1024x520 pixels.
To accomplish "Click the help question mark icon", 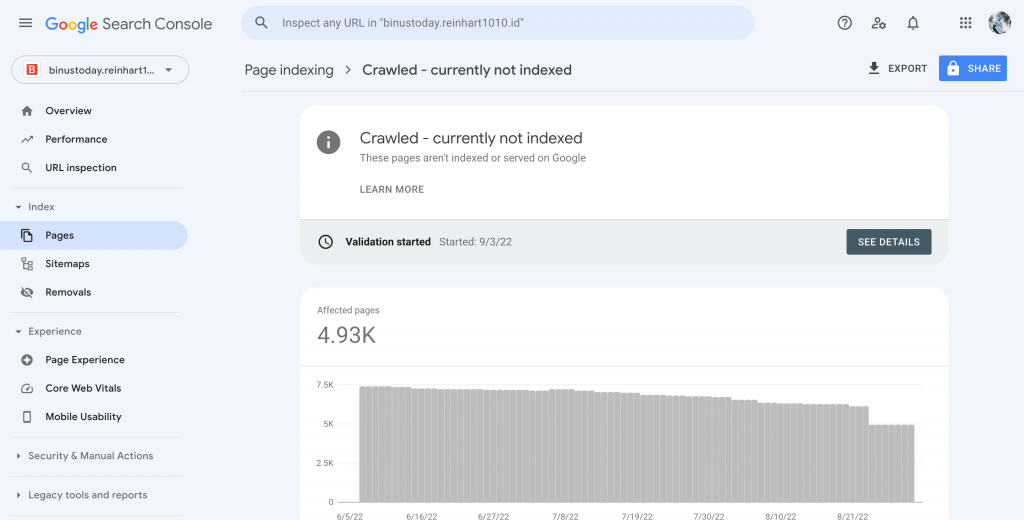I will click(x=844, y=23).
